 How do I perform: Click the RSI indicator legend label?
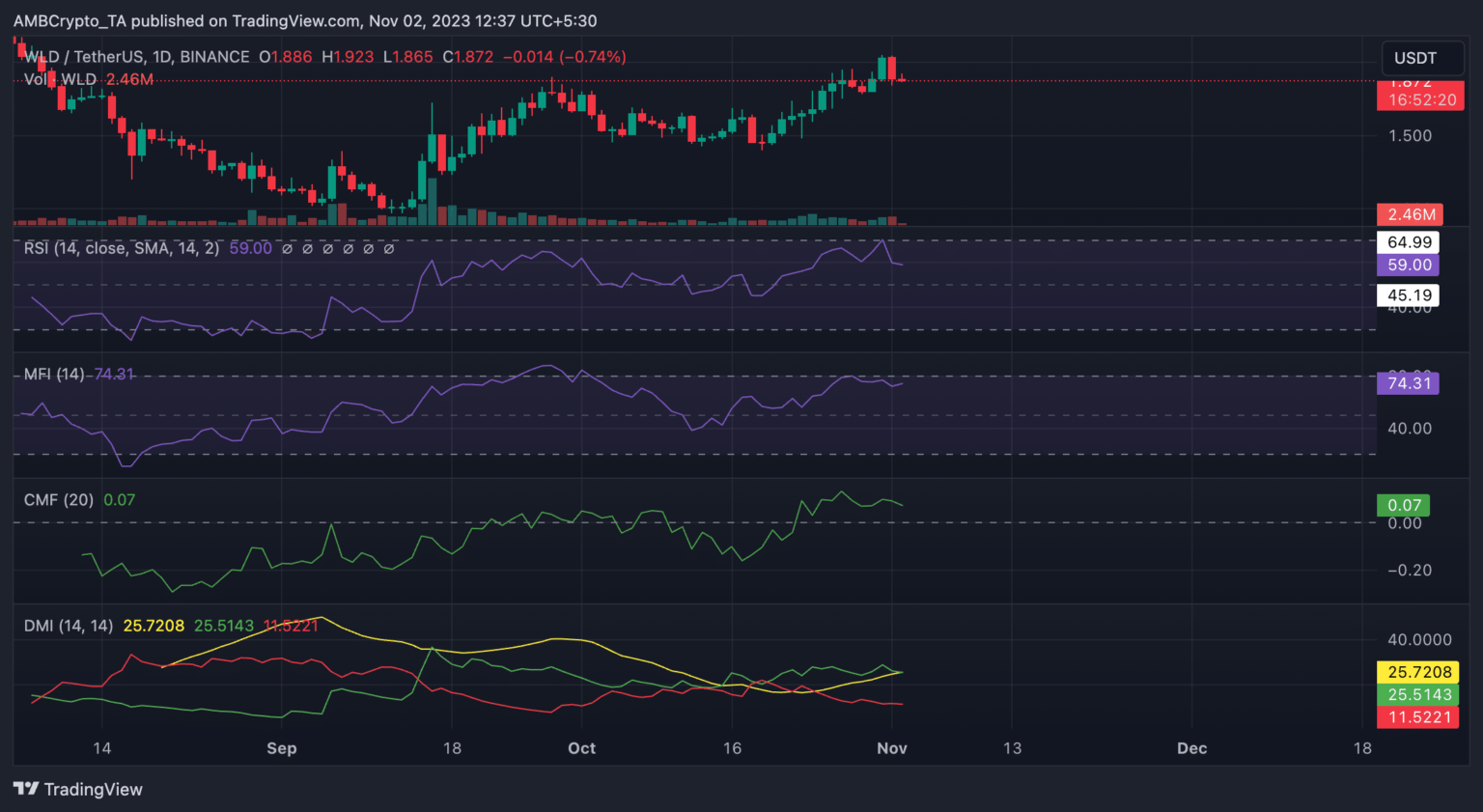121,248
